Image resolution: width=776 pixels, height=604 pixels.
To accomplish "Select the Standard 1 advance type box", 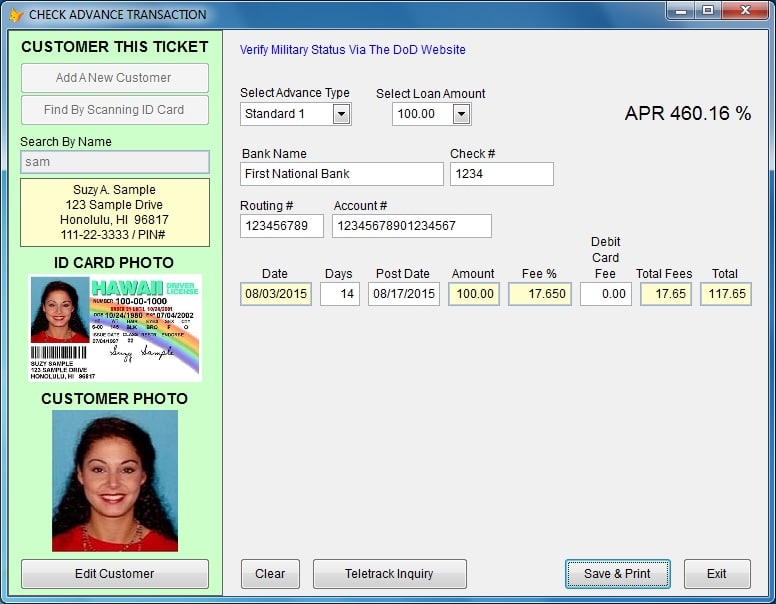I will 295,114.
